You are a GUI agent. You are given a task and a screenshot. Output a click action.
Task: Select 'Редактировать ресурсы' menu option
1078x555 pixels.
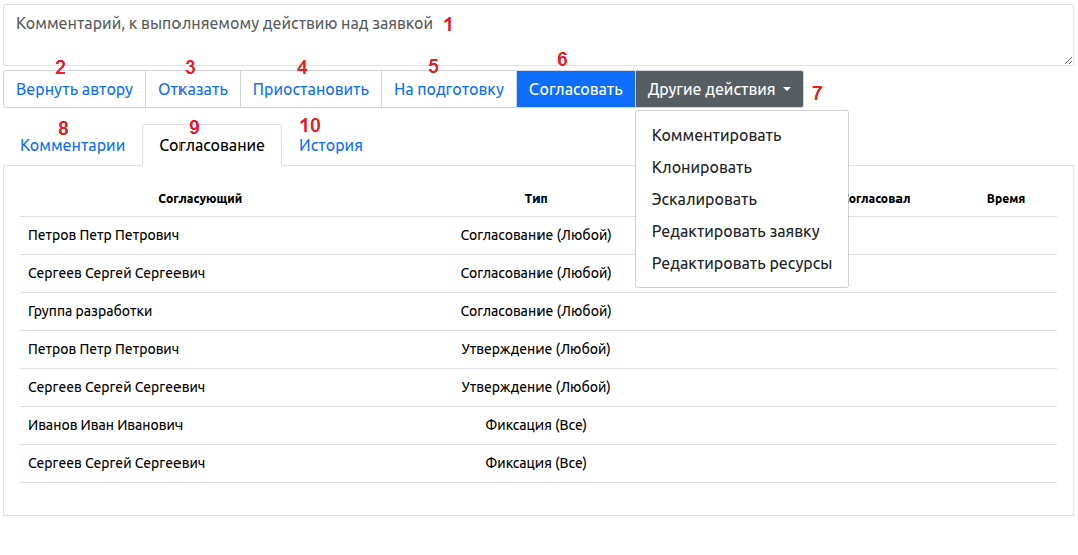[x=741, y=264]
